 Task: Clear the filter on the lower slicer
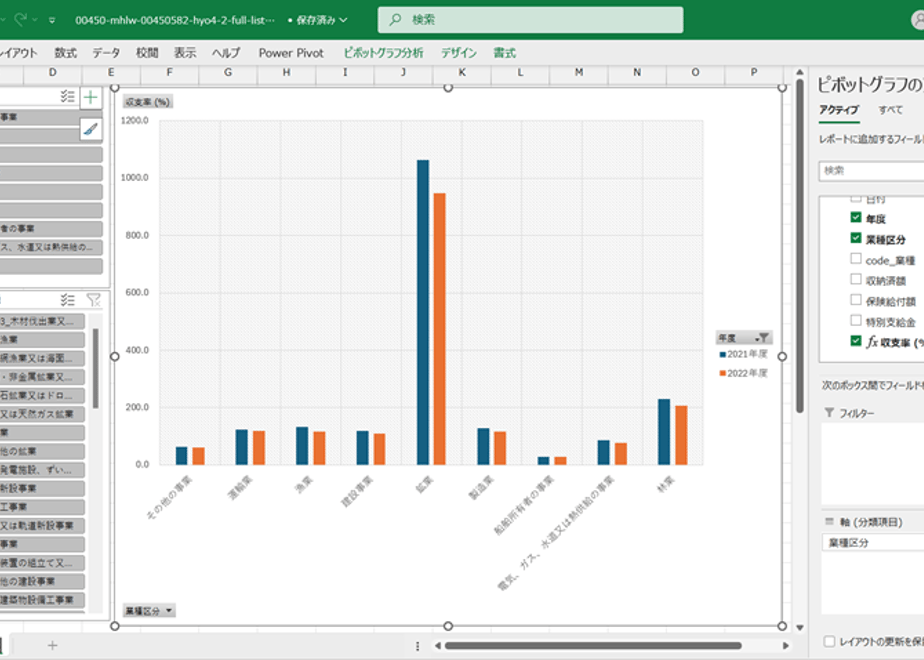click(x=94, y=300)
